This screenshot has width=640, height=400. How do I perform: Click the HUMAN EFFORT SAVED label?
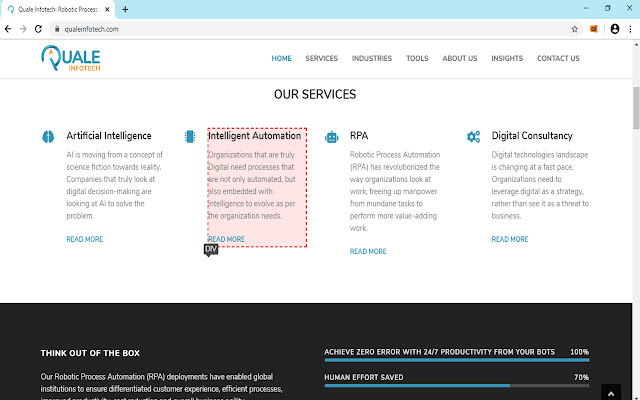[364, 377]
